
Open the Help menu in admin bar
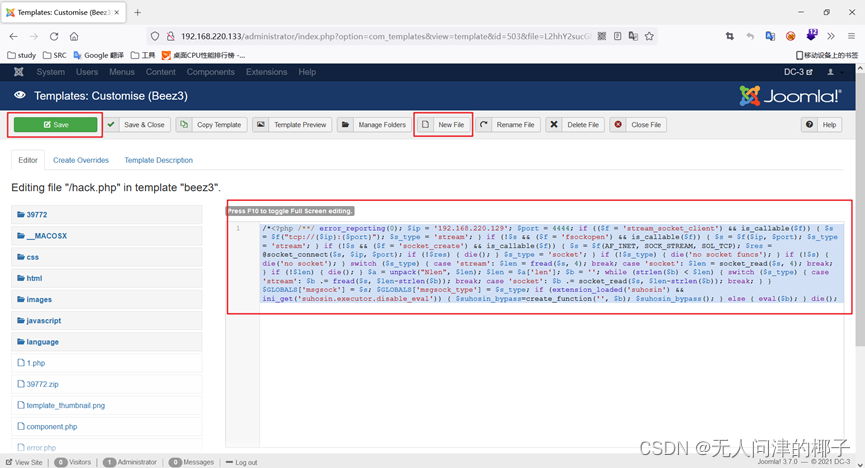click(x=307, y=72)
